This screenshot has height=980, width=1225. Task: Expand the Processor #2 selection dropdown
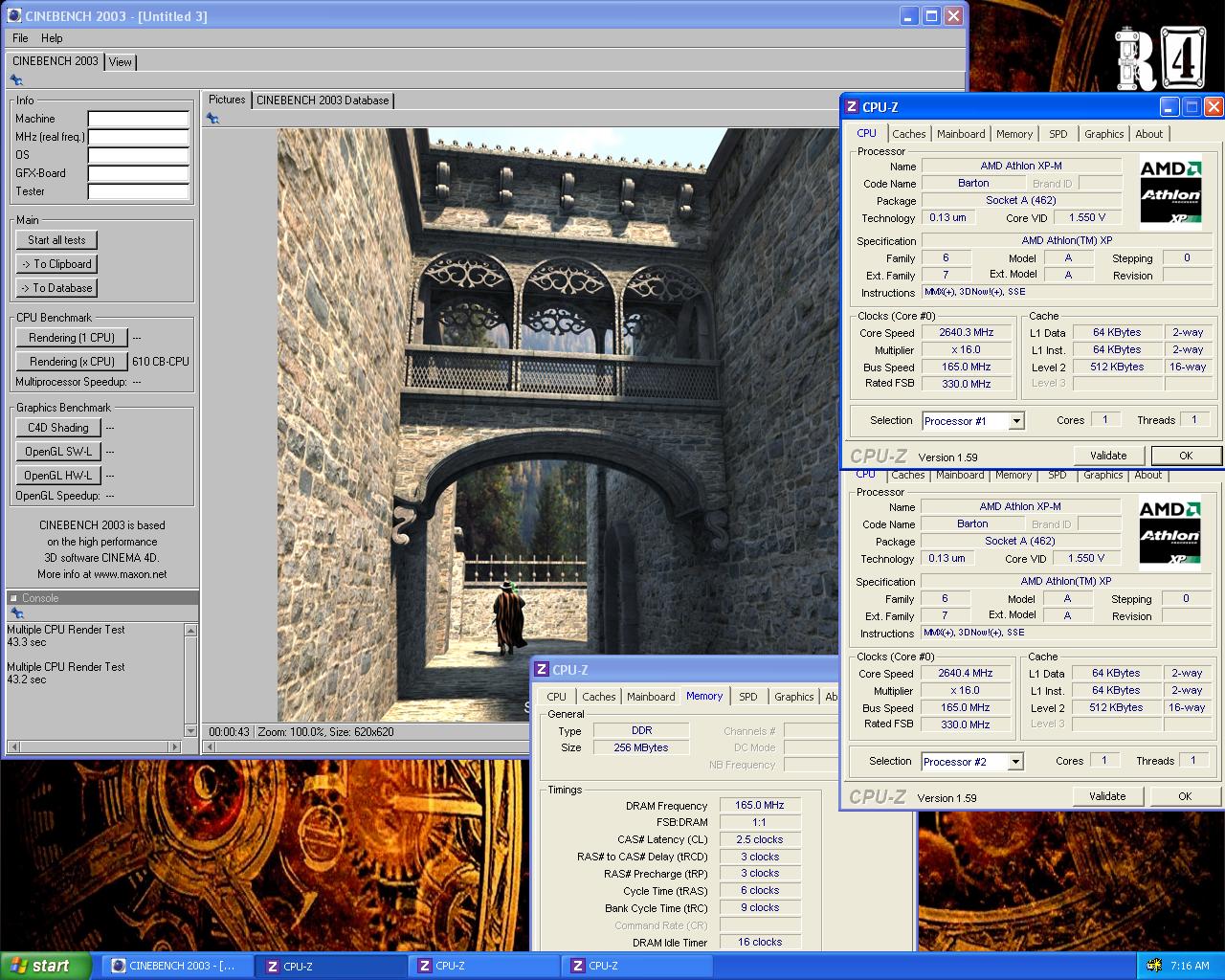tap(1015, 762)
